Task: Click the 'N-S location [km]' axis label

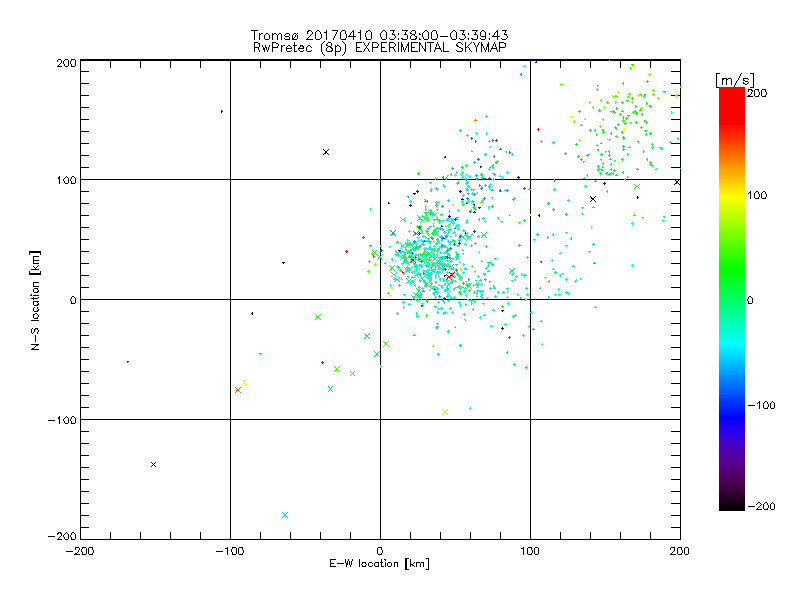Action: 35,300
